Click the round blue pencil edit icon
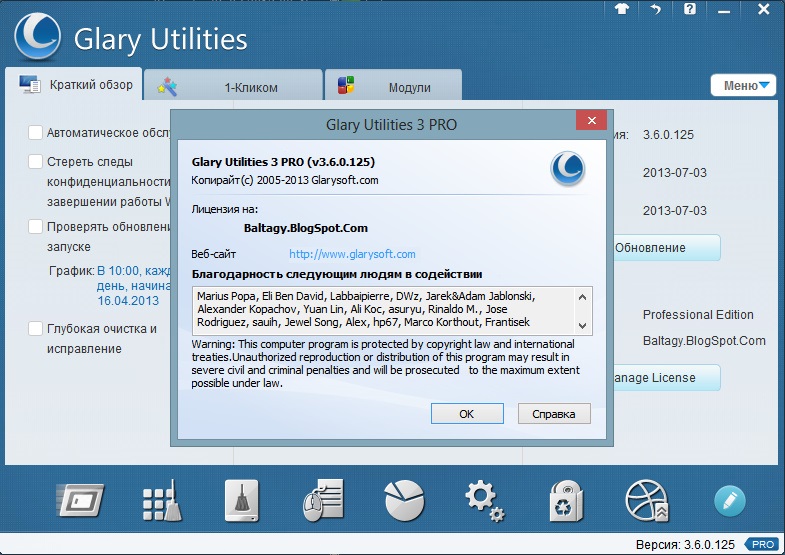This screenshot has width=785, height=555. click(x=729, y=500)
